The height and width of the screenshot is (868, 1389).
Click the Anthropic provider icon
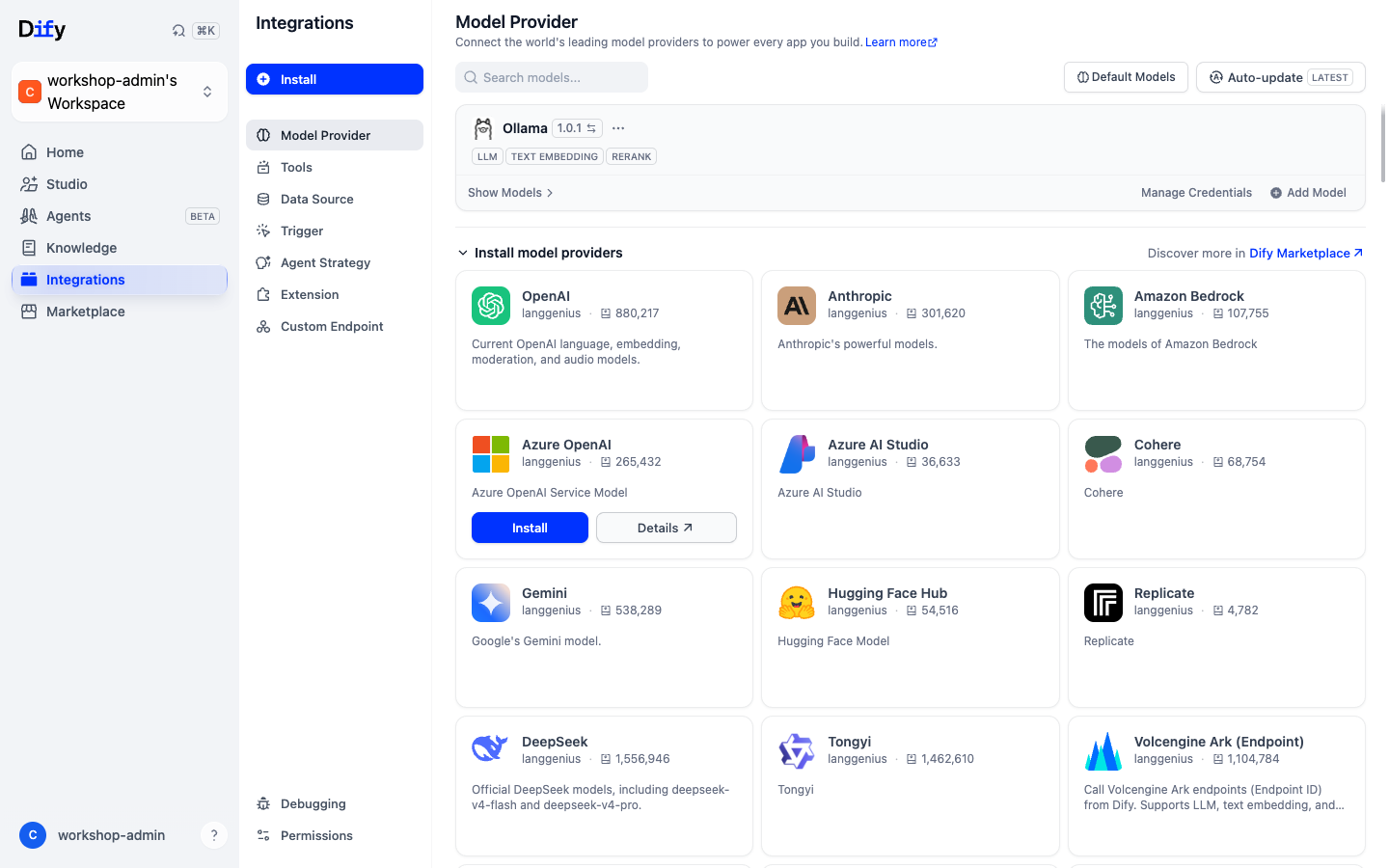[797, 306]
